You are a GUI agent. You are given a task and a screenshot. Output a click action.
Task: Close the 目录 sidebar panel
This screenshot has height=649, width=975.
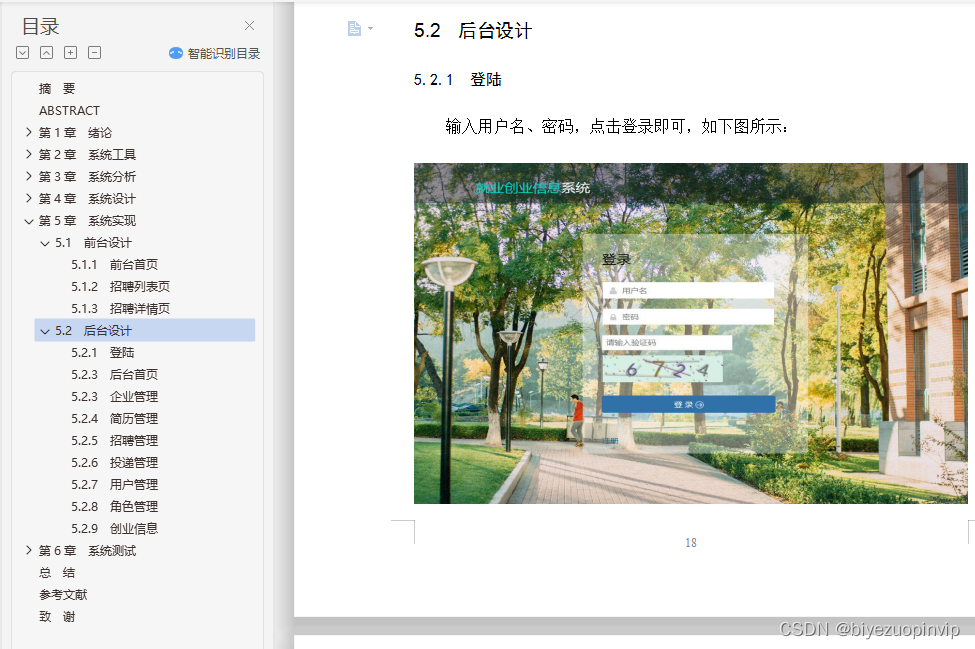[x=249, y=25]
